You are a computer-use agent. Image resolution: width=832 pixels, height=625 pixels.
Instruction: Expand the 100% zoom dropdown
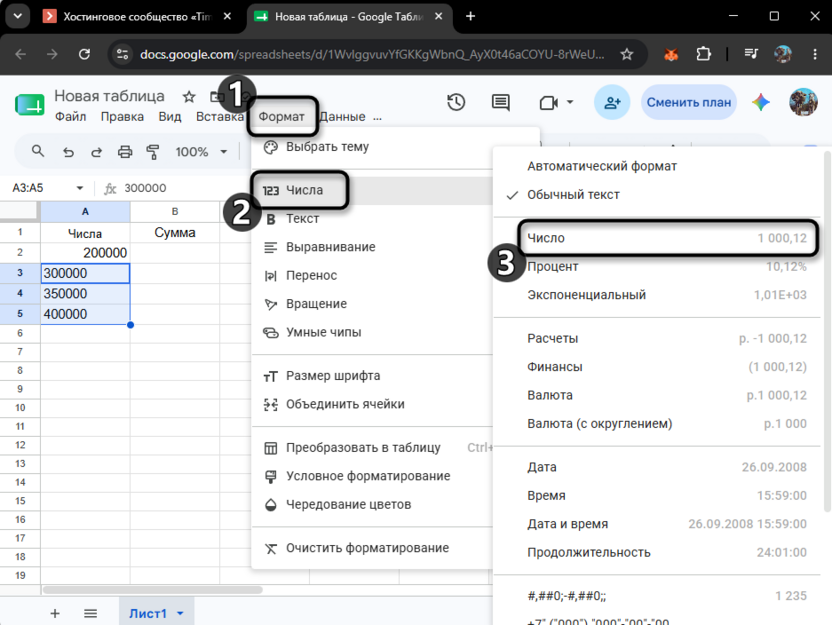click(x=224, y=152)
